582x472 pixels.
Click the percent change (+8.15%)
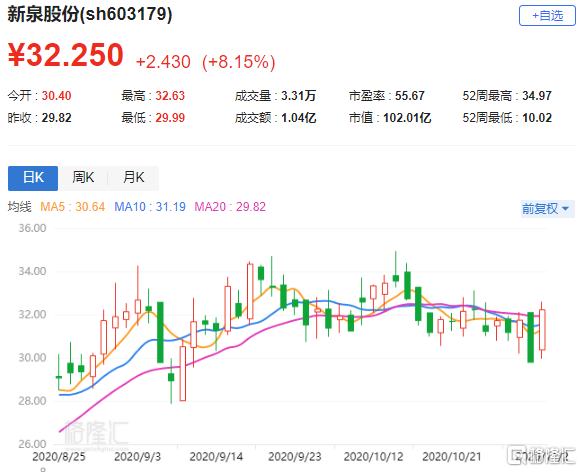pyautogui.click(x=239, y=62)
